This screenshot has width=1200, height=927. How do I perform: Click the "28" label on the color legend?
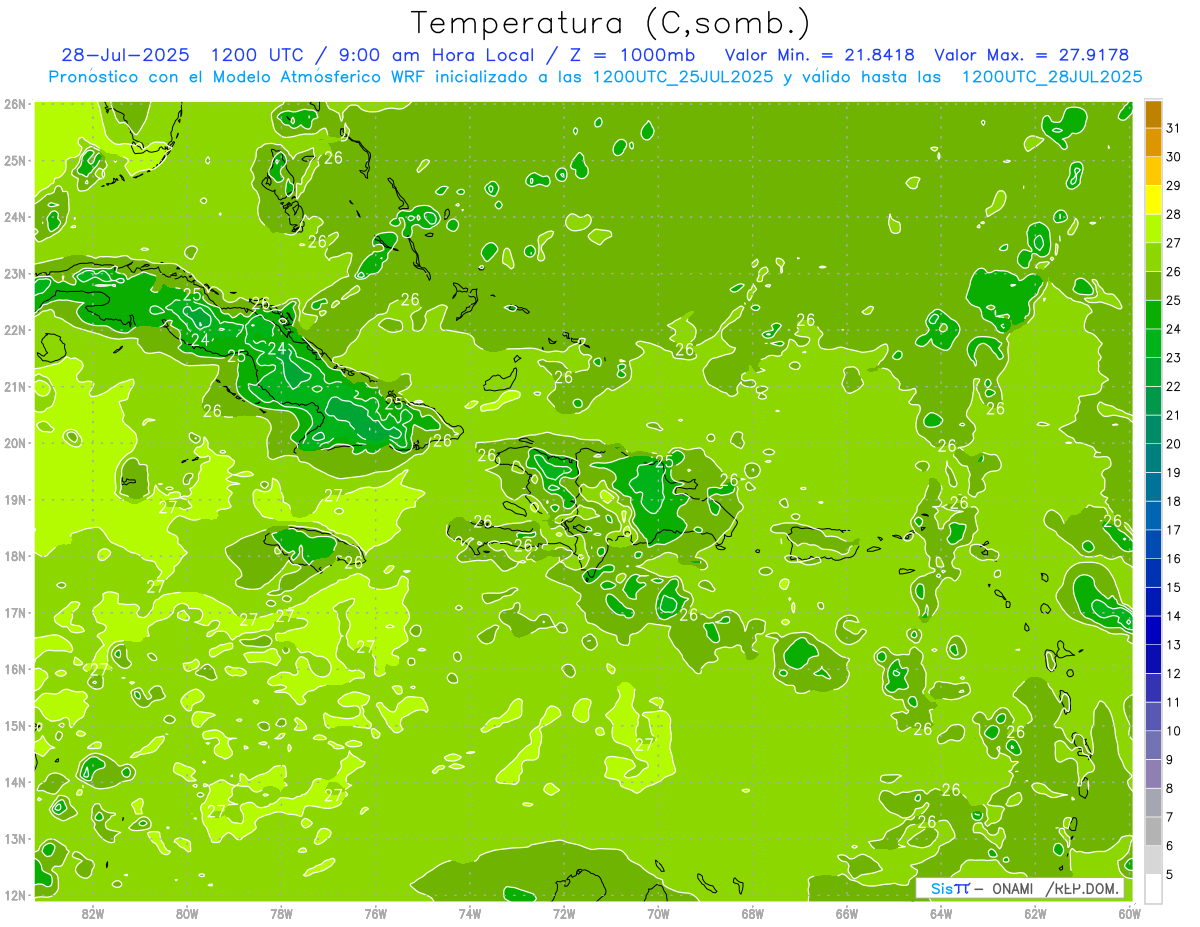[1174, 214]
